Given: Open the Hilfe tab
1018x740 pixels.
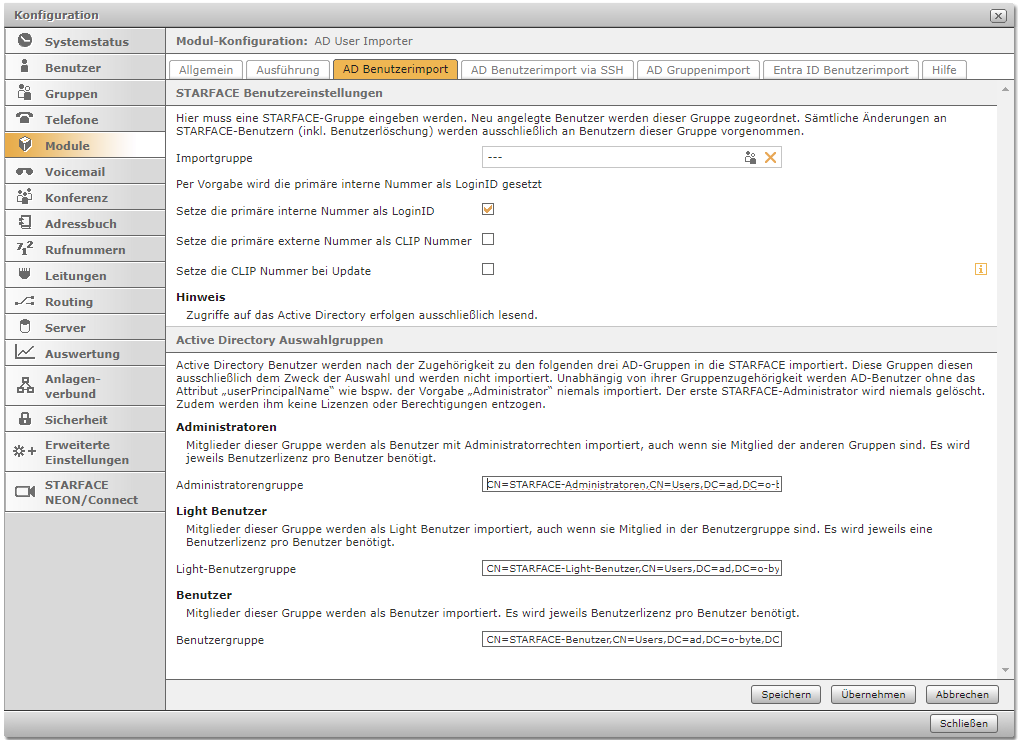Looking at the screenshot, I should point(944,69).
